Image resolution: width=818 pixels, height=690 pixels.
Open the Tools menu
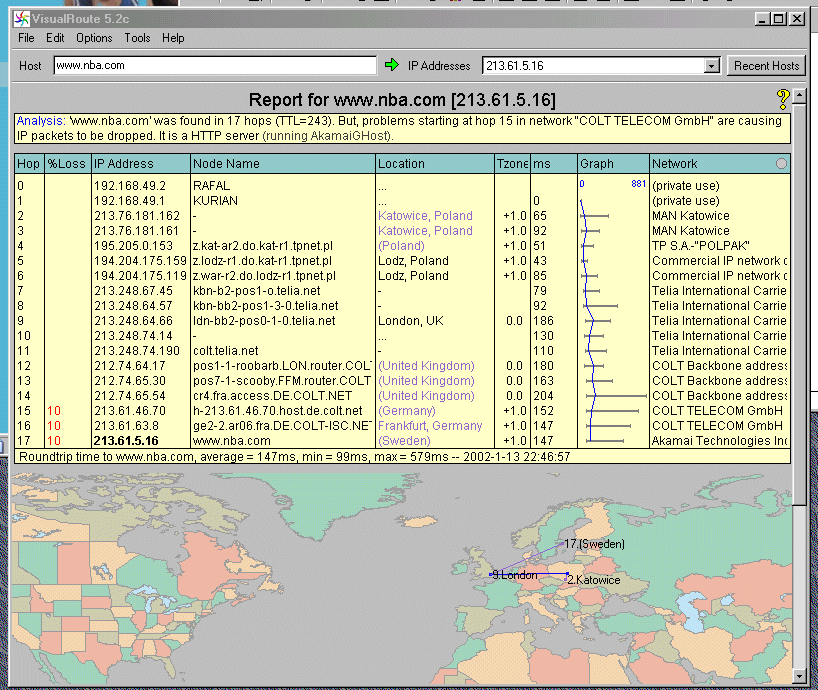point(137,38)
